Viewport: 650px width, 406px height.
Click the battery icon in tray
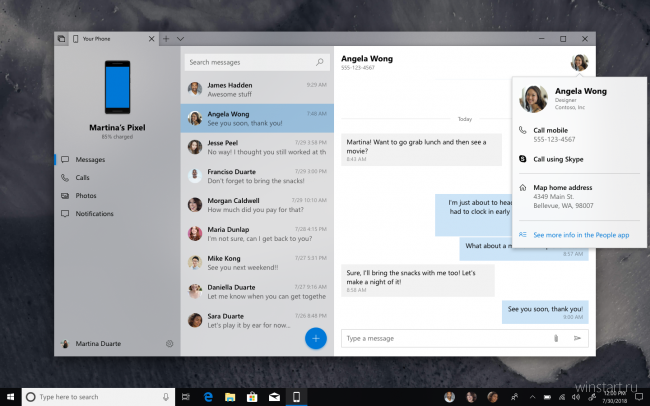pos(547,397)
